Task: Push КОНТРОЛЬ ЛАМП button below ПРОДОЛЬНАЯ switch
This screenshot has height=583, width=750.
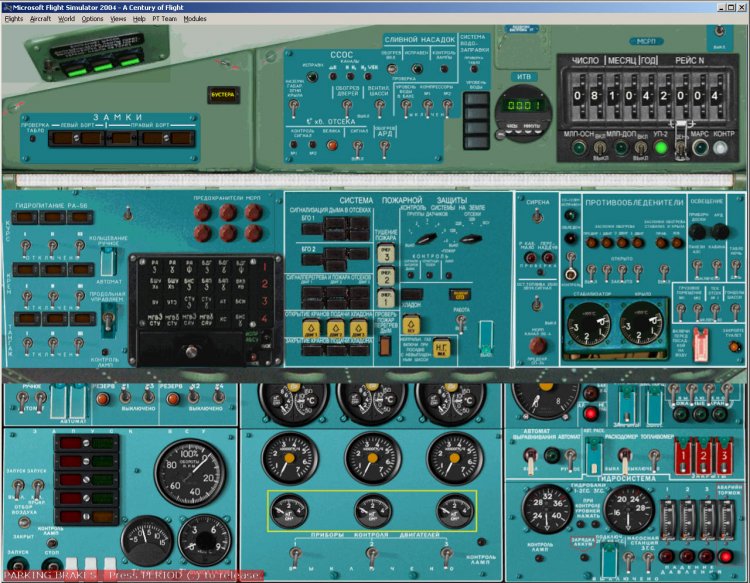Action: [105, 352]
